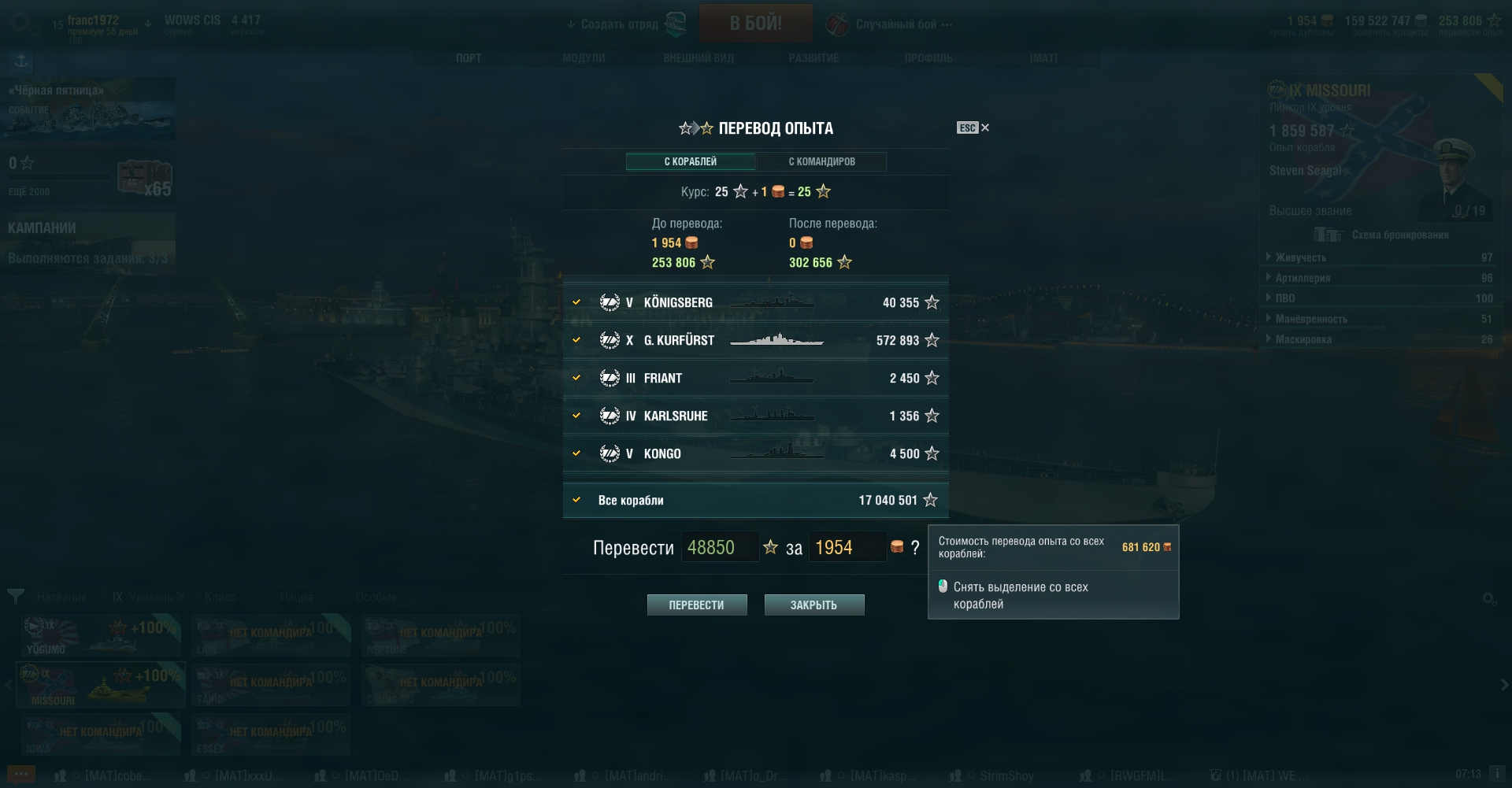Viewport: 1512px width, 788px height.
Task: Switch to the 'С командиров' tab
Action: [x=821, y=161]
